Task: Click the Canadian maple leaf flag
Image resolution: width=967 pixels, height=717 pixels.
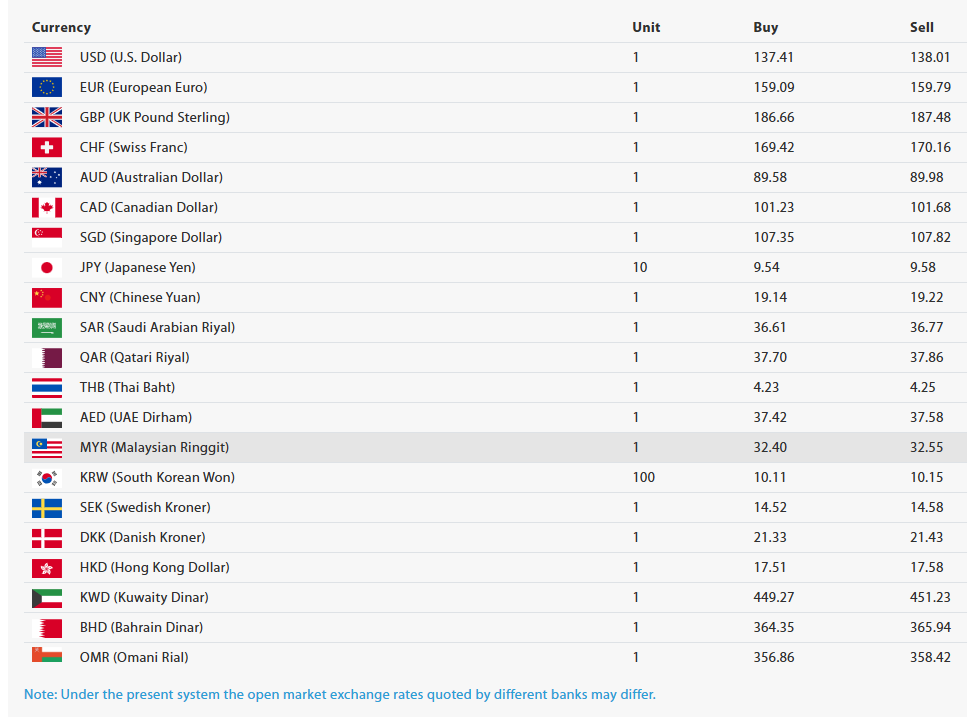Action: [x=47, y=207]
